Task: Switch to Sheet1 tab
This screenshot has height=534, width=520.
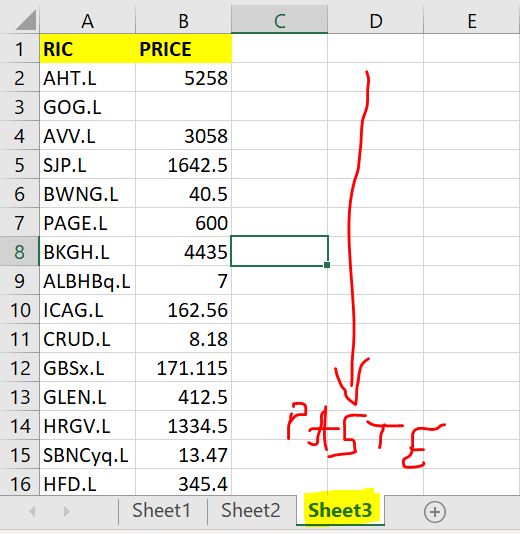Action: tap(161, 511)
